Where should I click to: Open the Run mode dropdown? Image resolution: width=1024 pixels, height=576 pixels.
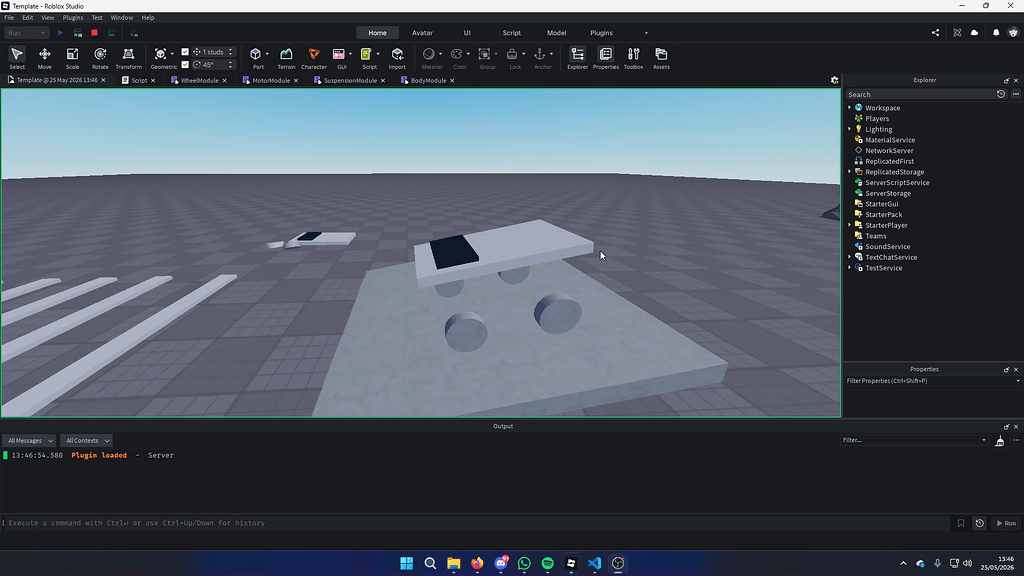pyautogui.click(x=26, y=33)
